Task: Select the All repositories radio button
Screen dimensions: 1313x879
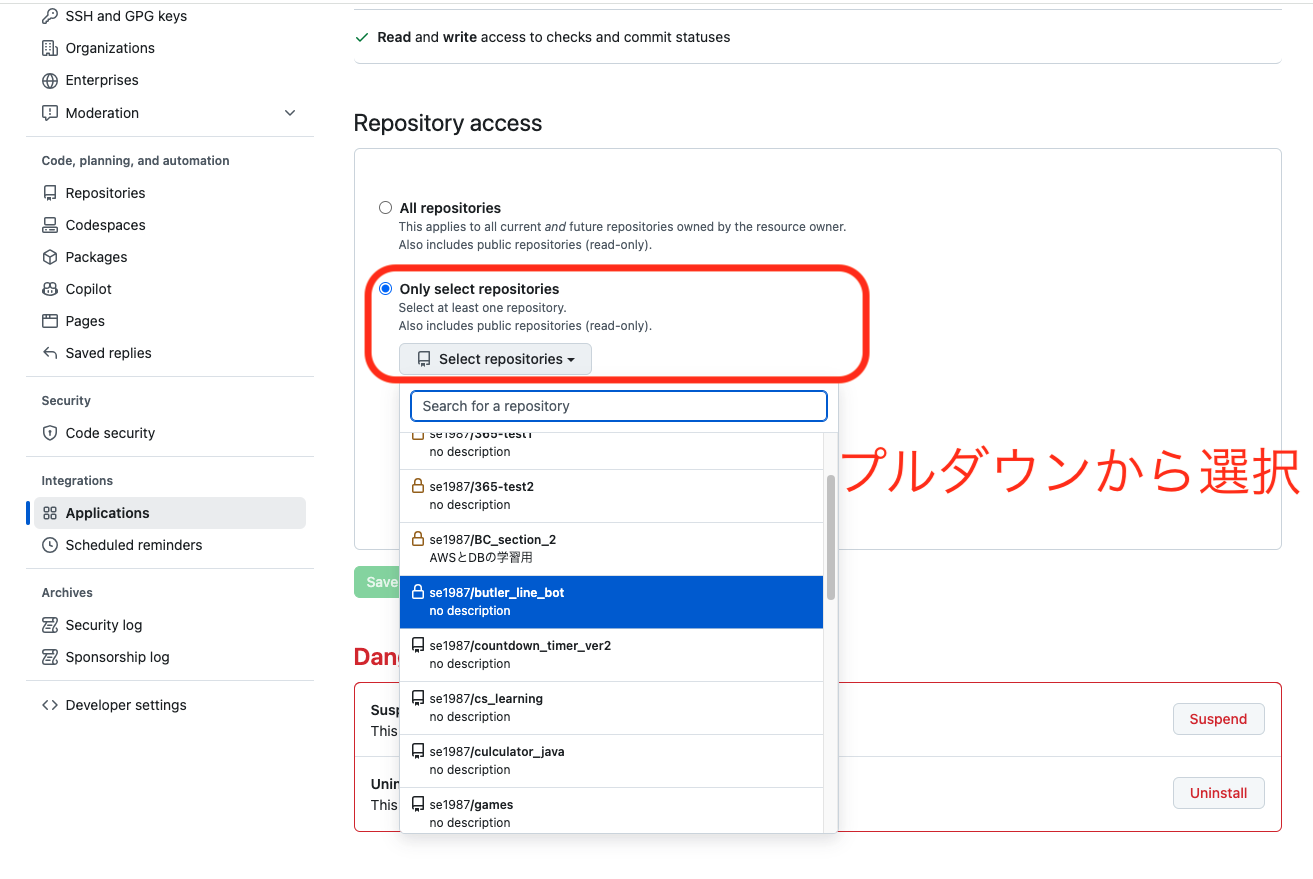Action: (385, 207)
